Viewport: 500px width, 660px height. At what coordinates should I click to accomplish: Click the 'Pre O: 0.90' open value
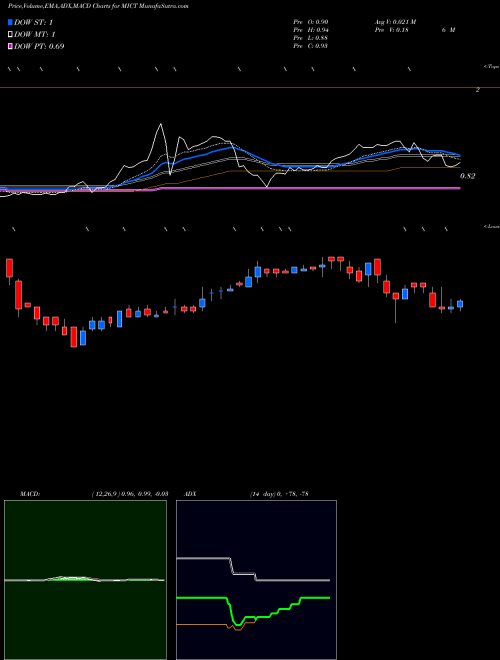click(311, 22)
